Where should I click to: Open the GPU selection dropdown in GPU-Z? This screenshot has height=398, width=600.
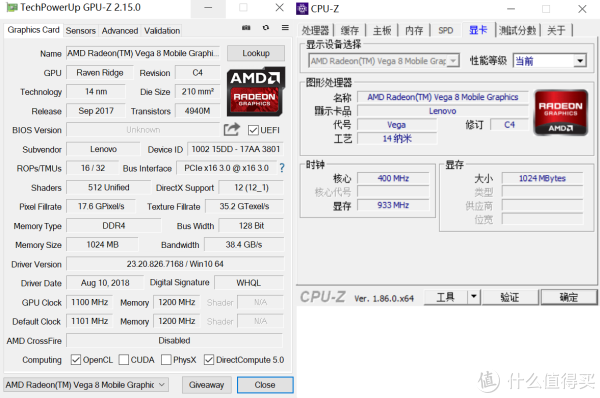86,385
